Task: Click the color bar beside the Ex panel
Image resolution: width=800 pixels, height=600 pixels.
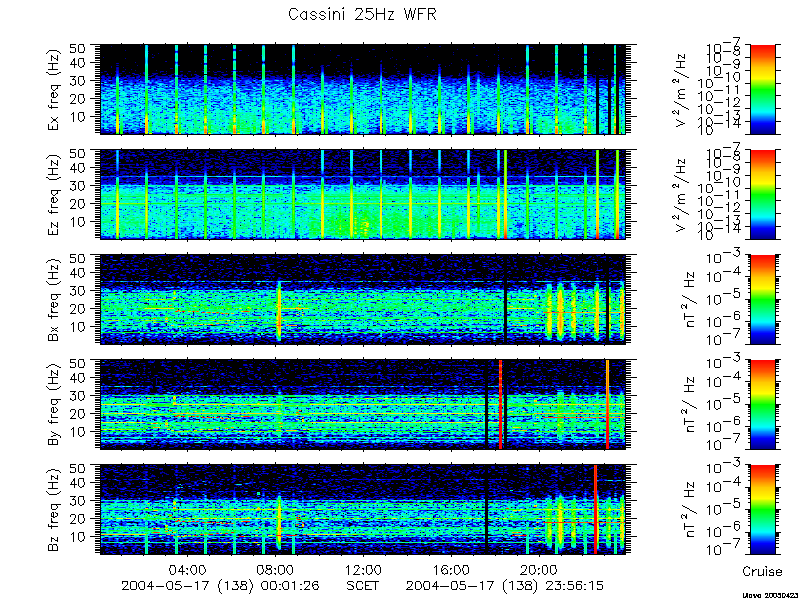Action: (762, 89)
